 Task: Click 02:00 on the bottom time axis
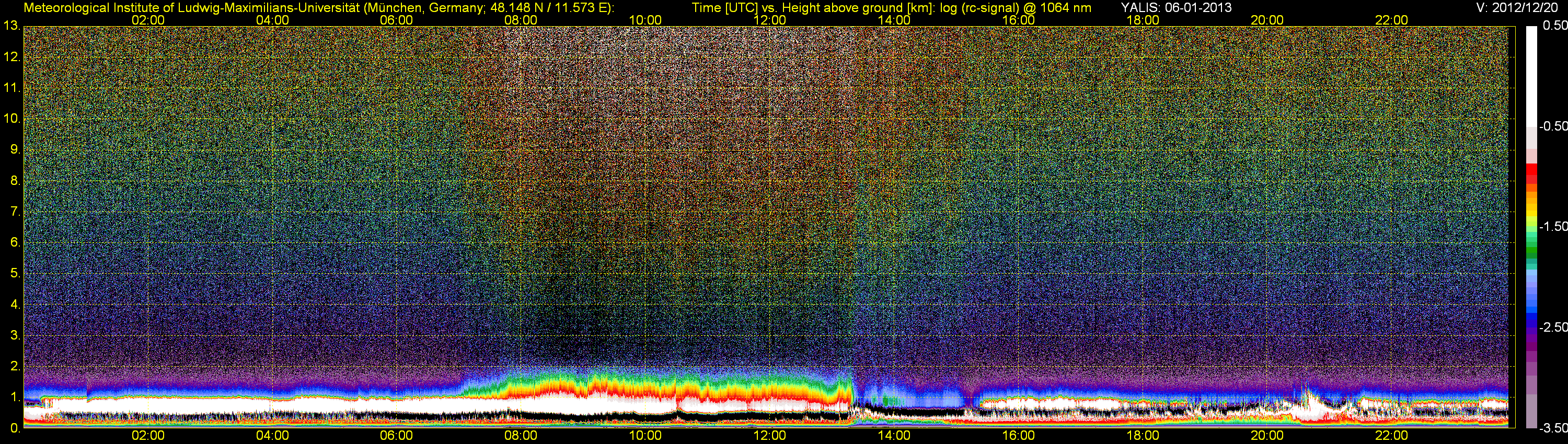click(148, 436)
